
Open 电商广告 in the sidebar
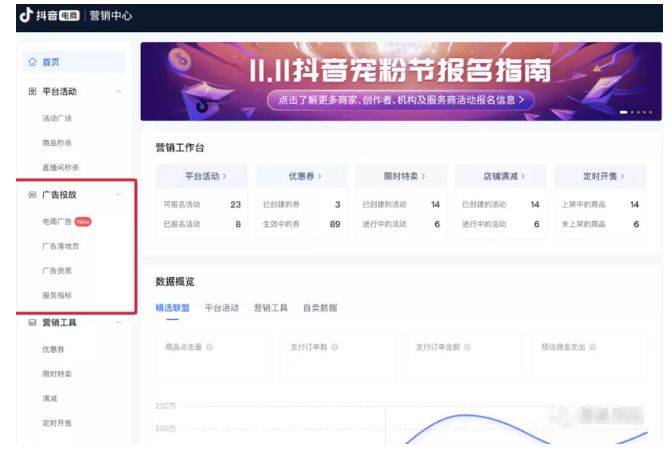(x=57, y=222)
